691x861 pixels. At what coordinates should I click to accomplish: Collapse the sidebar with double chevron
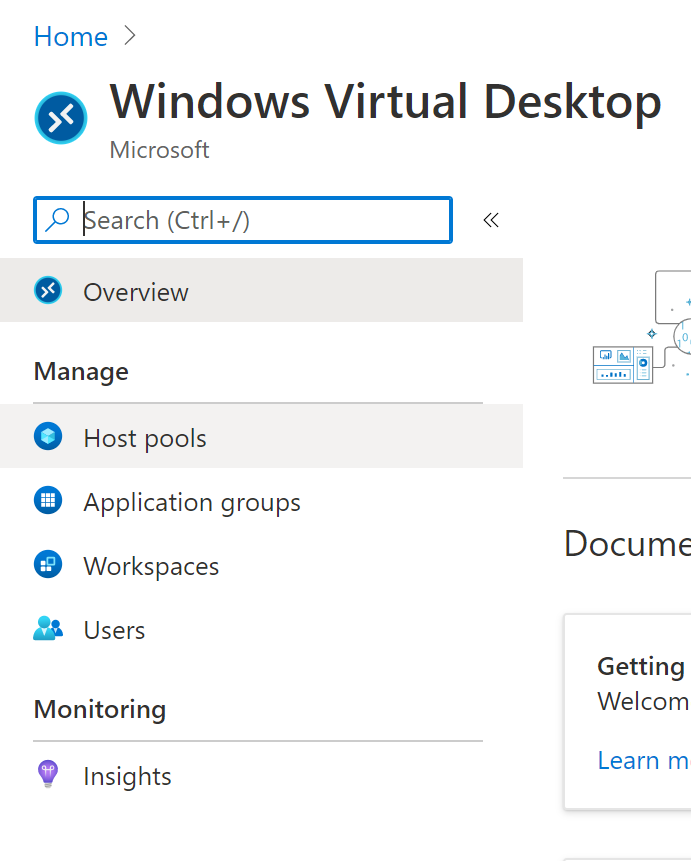tap(491, 220)
